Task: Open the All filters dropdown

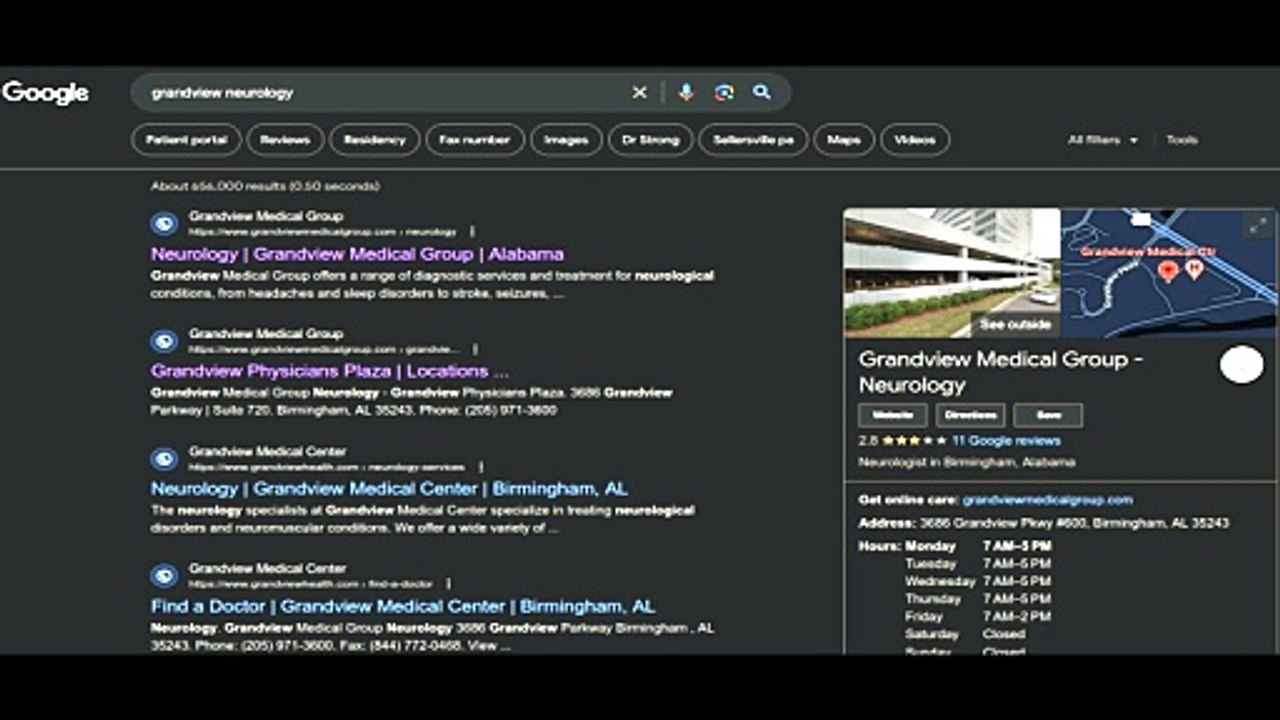Action: (x=1102, y=140)
